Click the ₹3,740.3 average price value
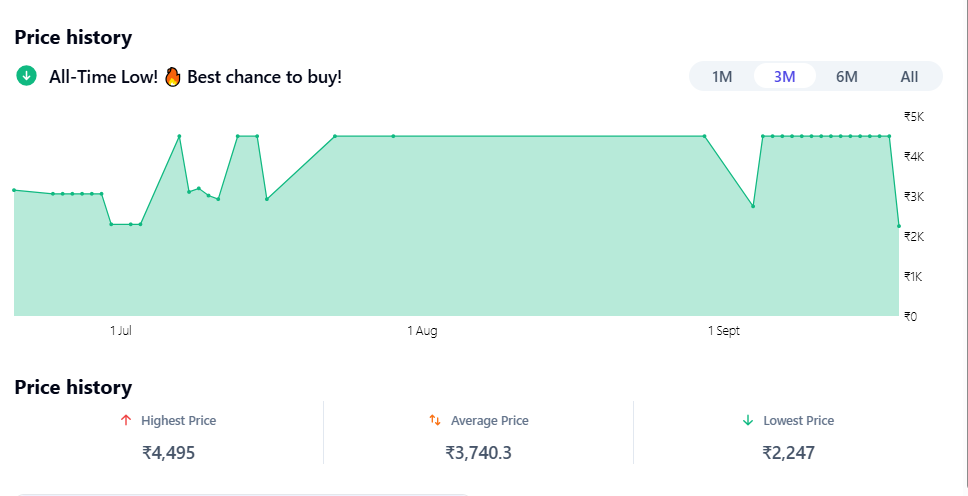Image resolution: width=968 pixels, height=496 pixels. click(478, 453)
